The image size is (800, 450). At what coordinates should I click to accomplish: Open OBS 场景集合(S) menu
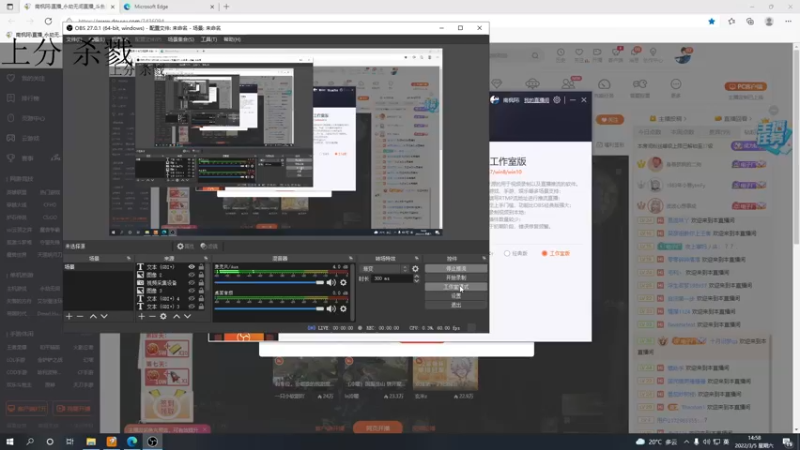click(x=181, y=39)
